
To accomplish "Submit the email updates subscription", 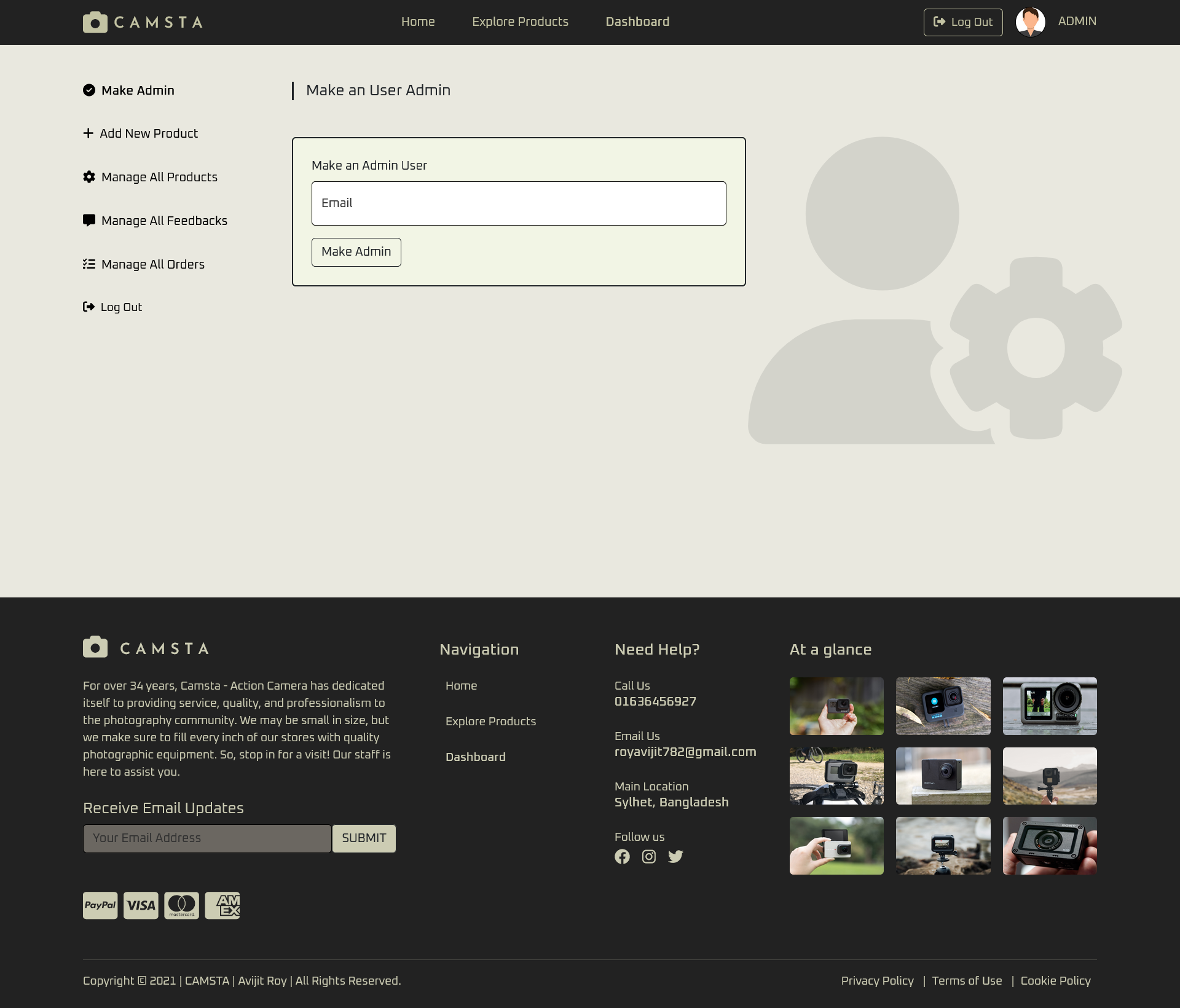I will tap(364, 838).
